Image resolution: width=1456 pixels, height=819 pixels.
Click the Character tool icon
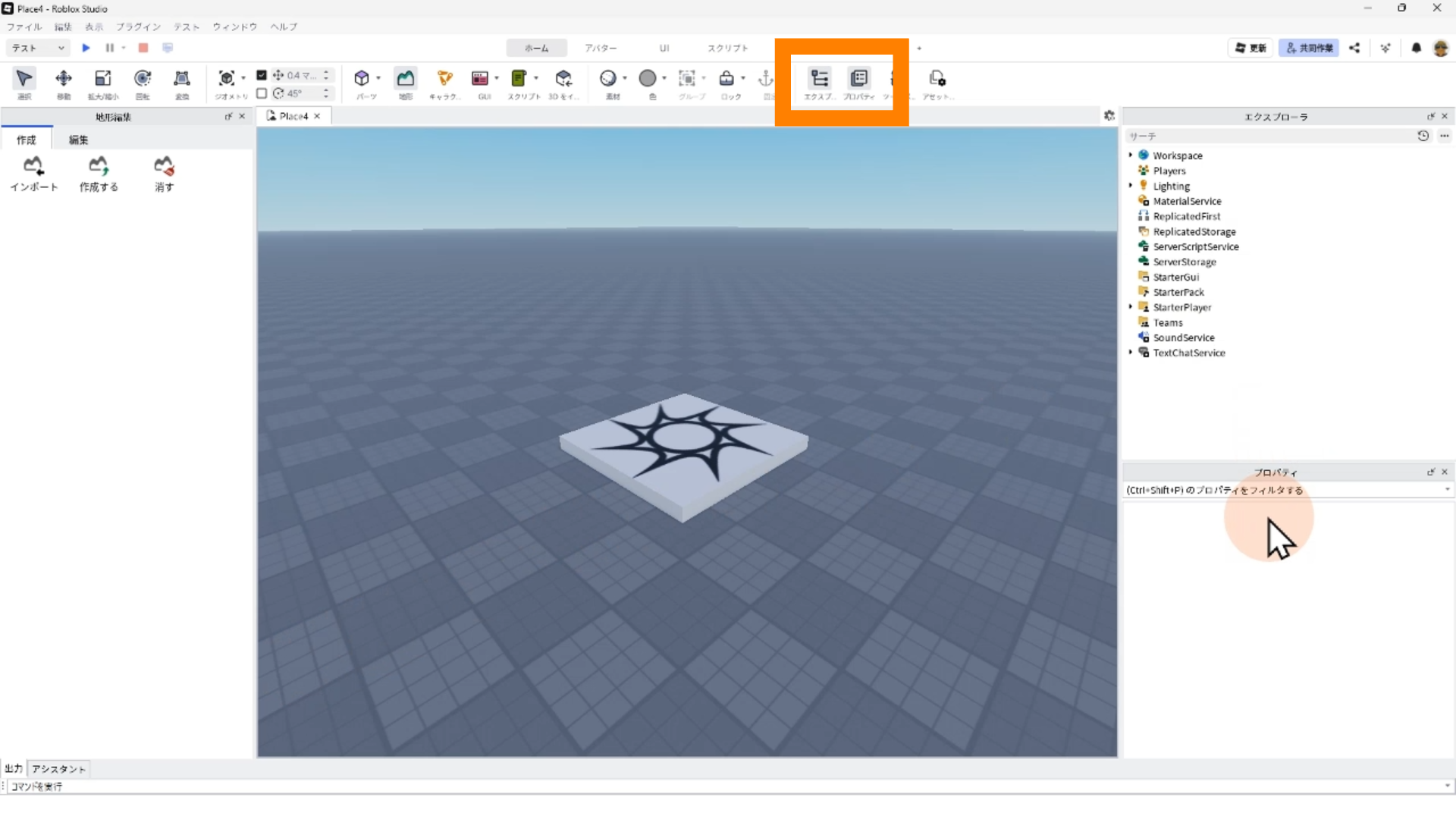(445, 78)
